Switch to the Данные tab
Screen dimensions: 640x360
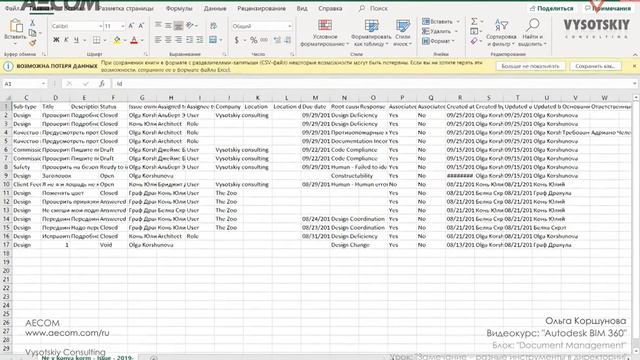(215, 8)
